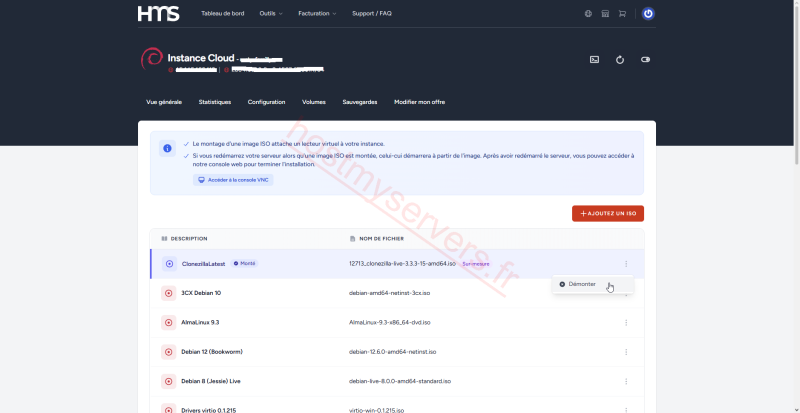
Task: Click the Instance Cloud title
Action: click(201, 58)
